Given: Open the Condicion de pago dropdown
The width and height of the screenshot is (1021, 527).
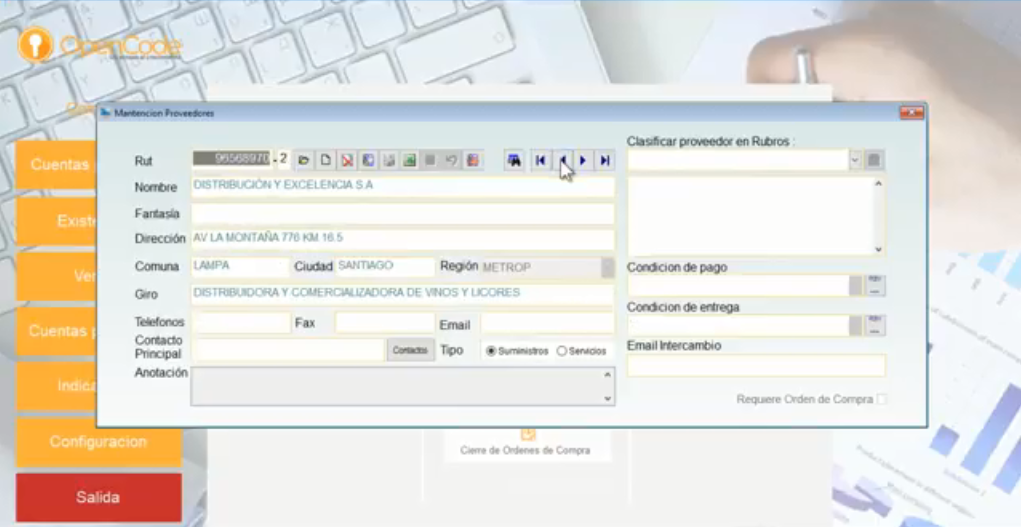Looking at the screenshot, I should click(x=856, y=285).
